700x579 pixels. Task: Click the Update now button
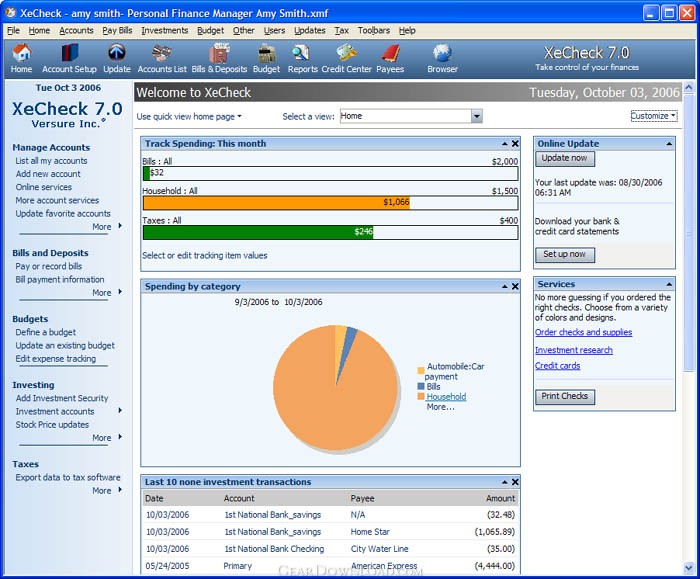pos(565,158)
